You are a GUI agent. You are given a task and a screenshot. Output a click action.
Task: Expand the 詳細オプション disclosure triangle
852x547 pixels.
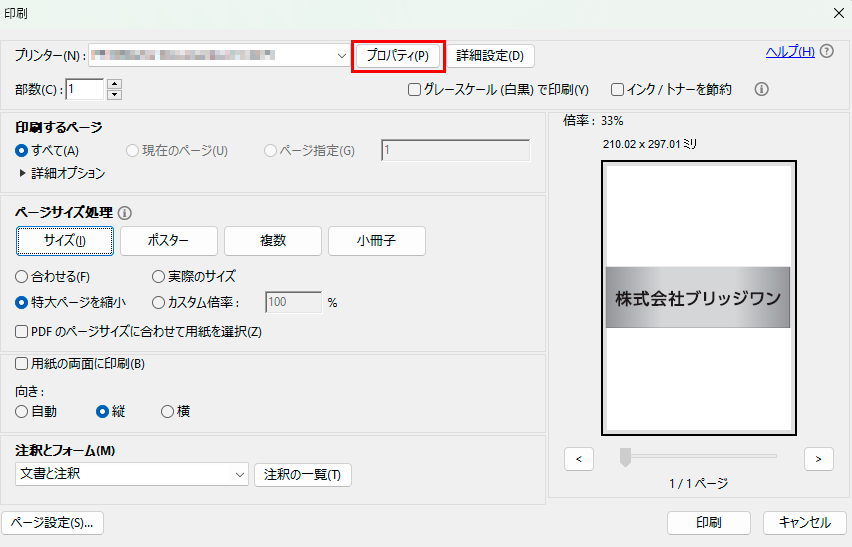[x=23, y=173]
